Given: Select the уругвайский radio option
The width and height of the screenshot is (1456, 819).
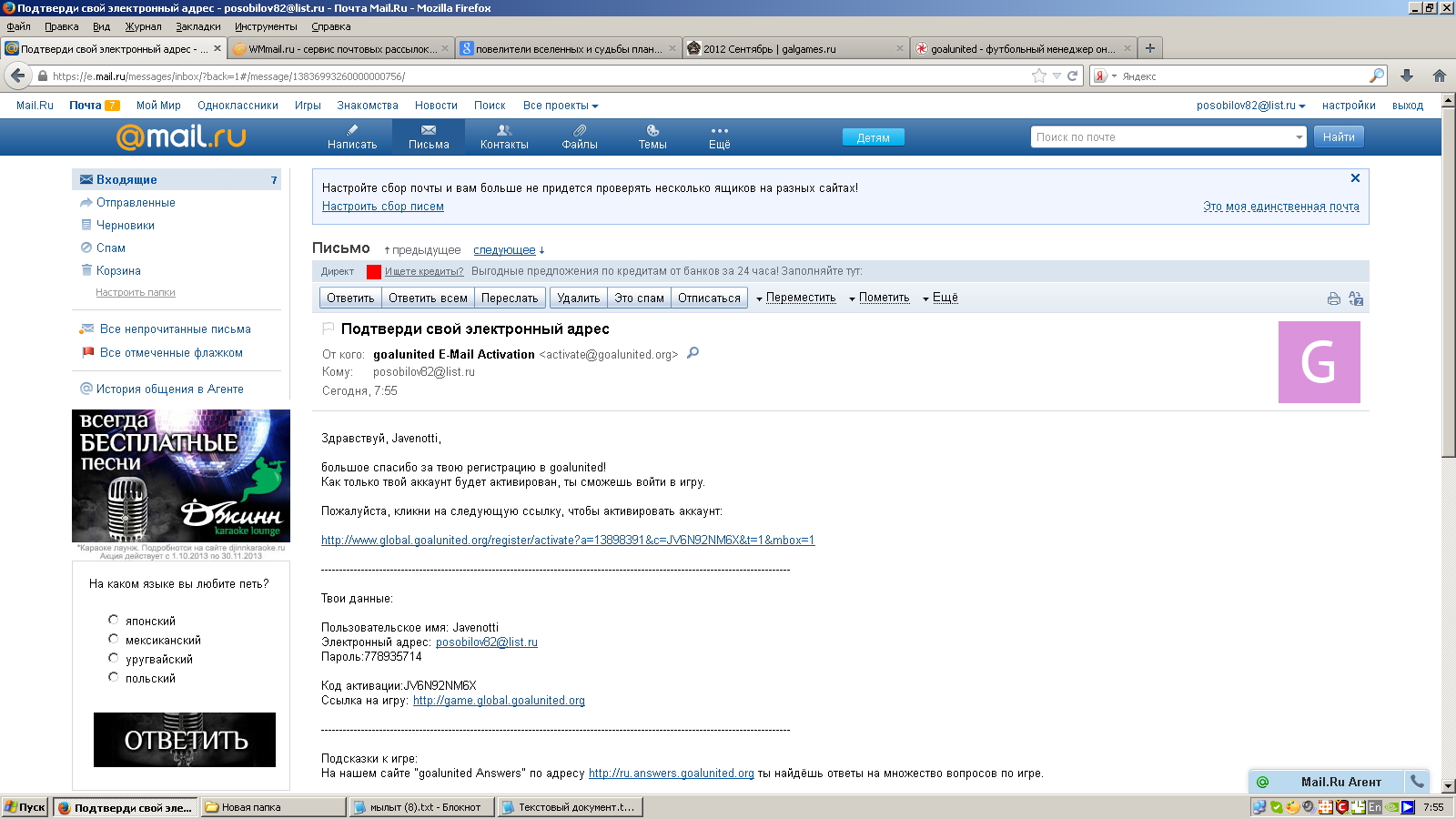Looking at the screenshot, I should tap(114, 658).
